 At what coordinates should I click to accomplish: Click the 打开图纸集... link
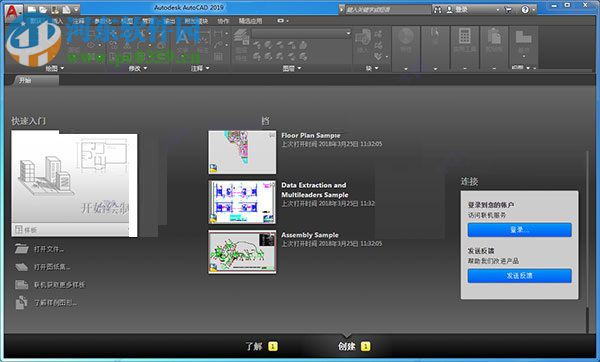[x=52, y=267]
